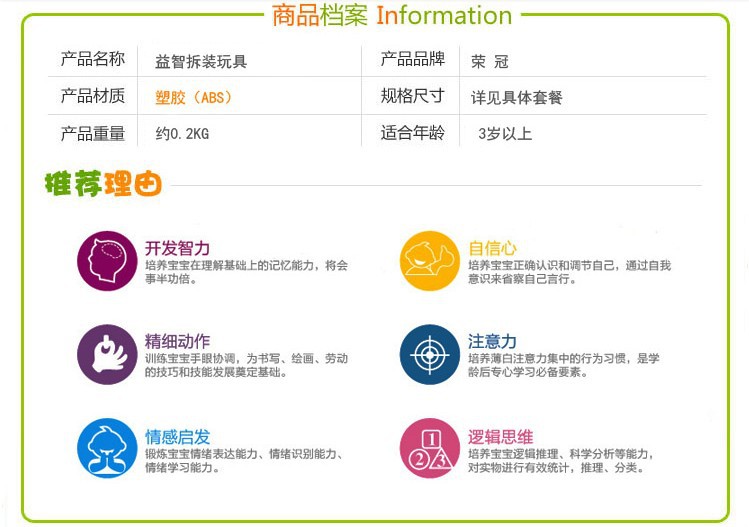Image resolution: width=749 pixels, height=527 pixels.
Task: Click the description starting 培养宝宝逻辑推理
Action: coord(561,461)
